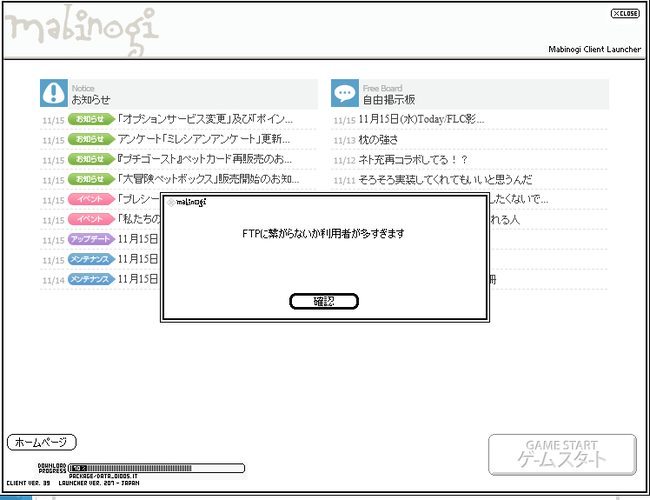
Task: Open notice 「大冒険ペットボックス」販売開始のお知...
Action: [x=208, y=179]
